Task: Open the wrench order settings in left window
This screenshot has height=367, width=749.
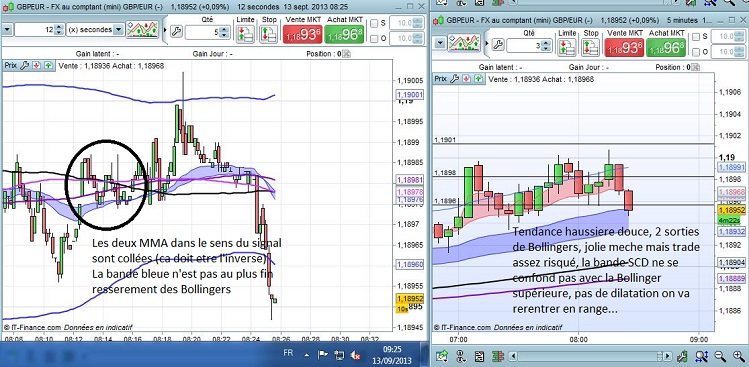Action: tap(176, 32)
